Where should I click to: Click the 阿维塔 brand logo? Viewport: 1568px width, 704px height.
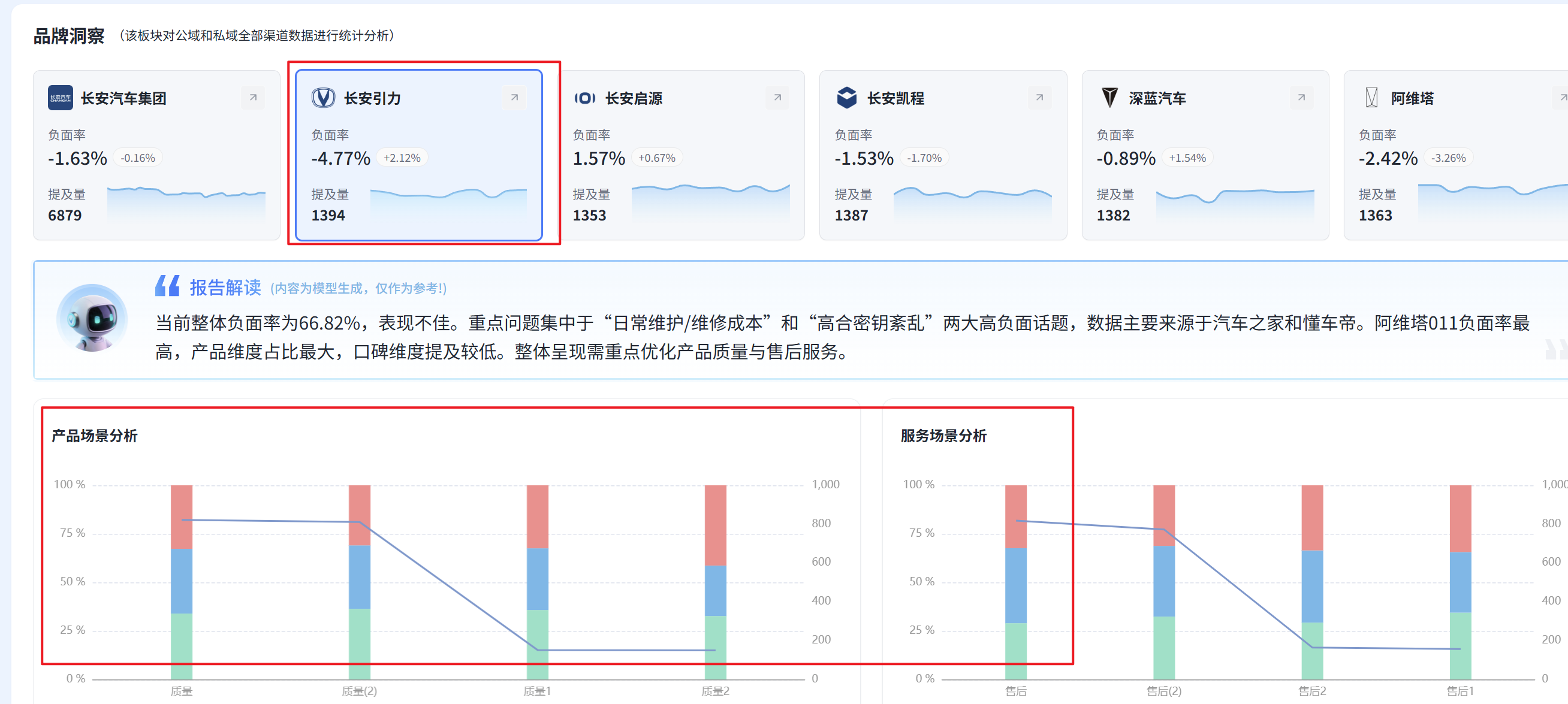coord(1371,97)
